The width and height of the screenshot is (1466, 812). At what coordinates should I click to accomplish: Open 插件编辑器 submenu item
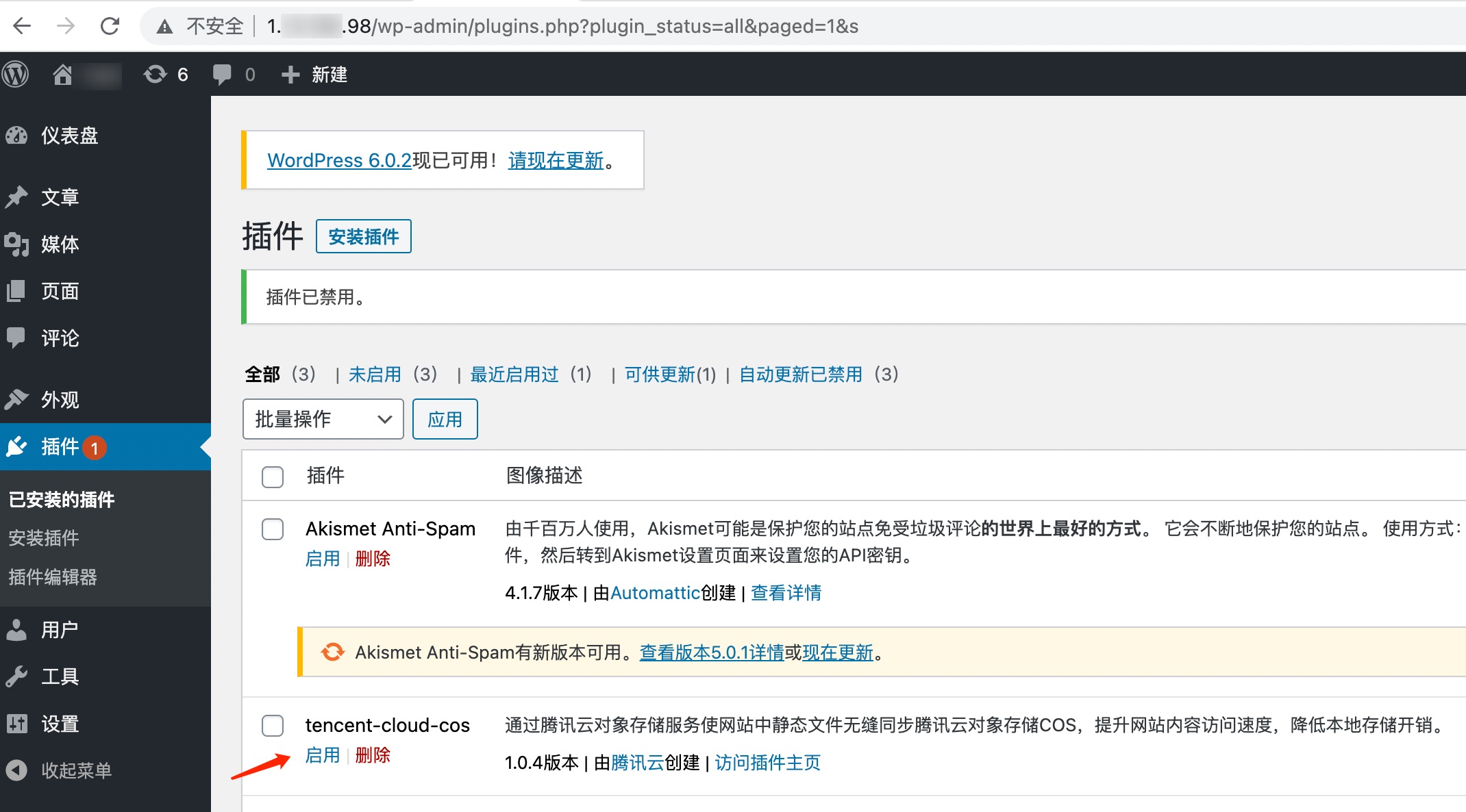53,577
